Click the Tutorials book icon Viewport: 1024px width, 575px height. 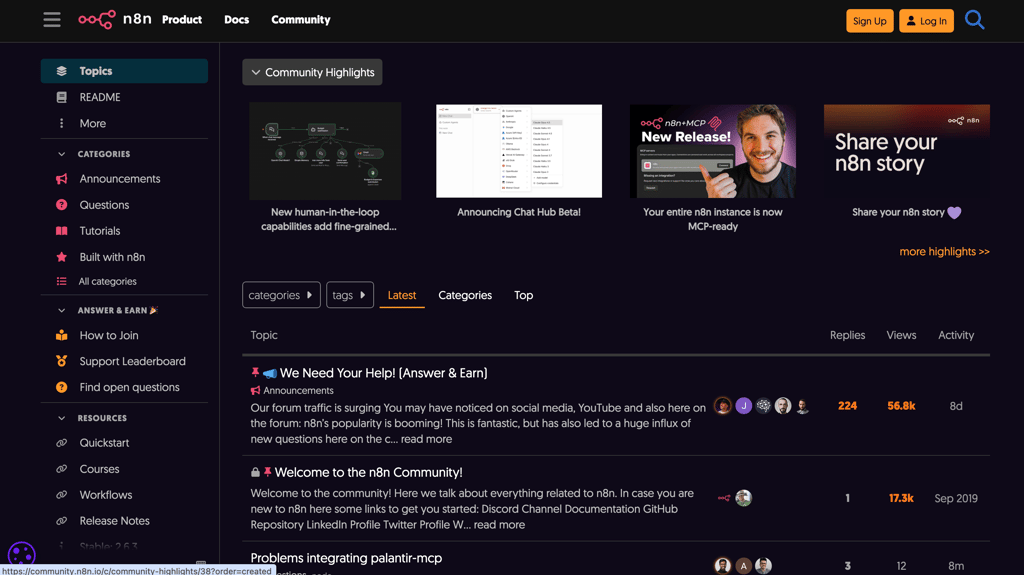(61, 231)
